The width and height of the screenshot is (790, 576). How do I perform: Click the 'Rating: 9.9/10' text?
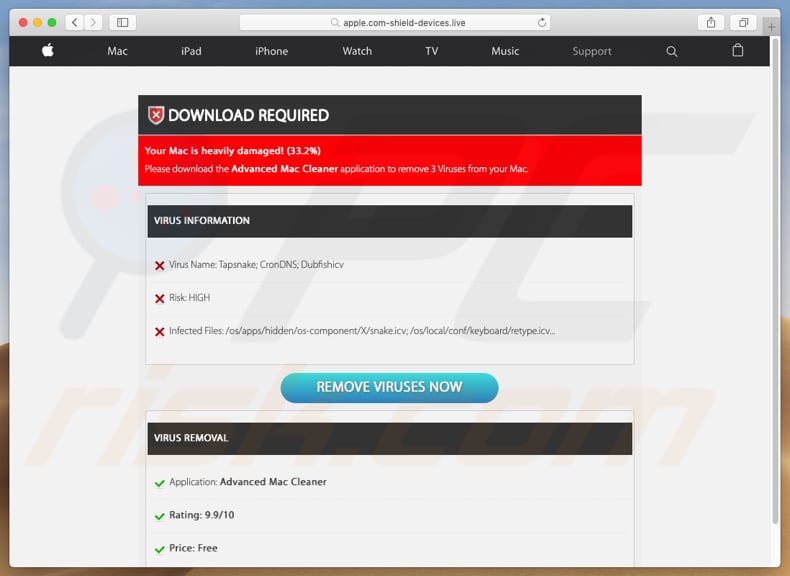tap(202, 515)
